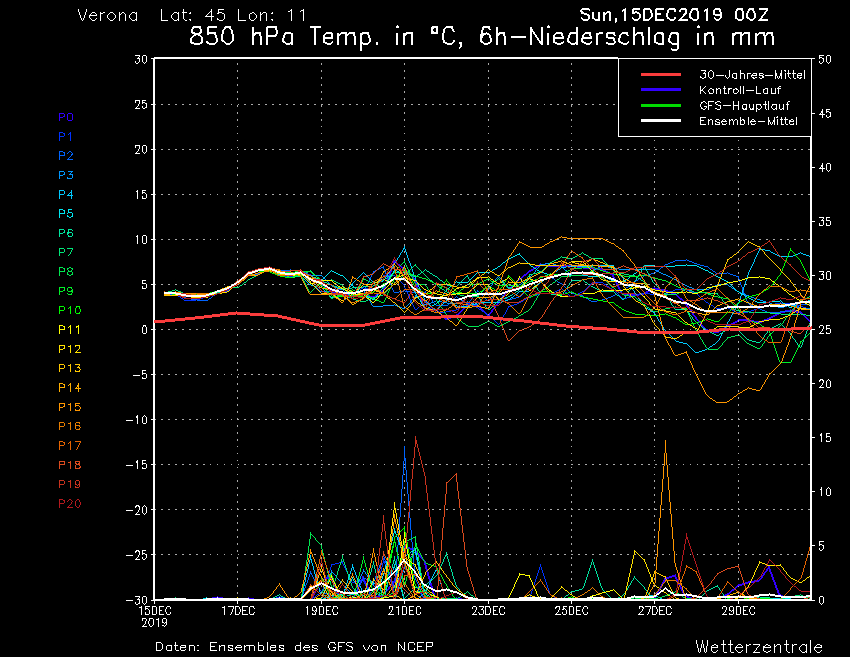Click the P7 ensemble member label
850x657 pixels.
tap(66, 252)
